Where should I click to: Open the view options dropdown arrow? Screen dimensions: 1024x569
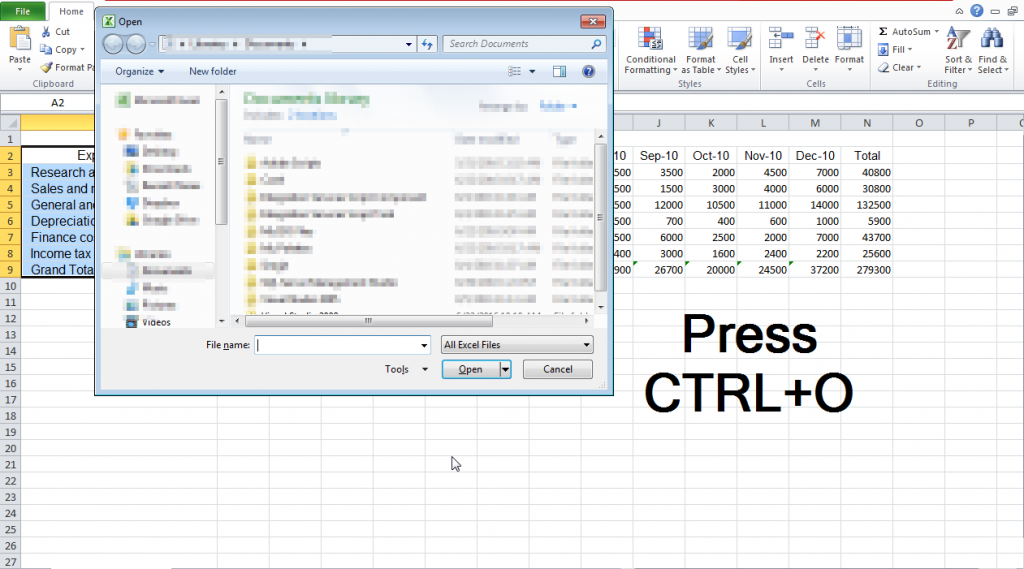(x=532, y=71)
